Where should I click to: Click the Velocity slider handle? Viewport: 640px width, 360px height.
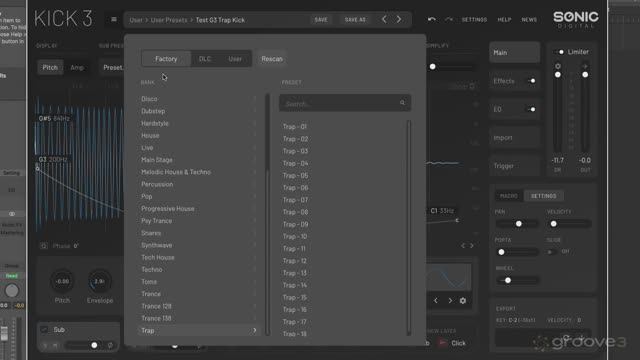pyautogui.click(x=553, y=224)
